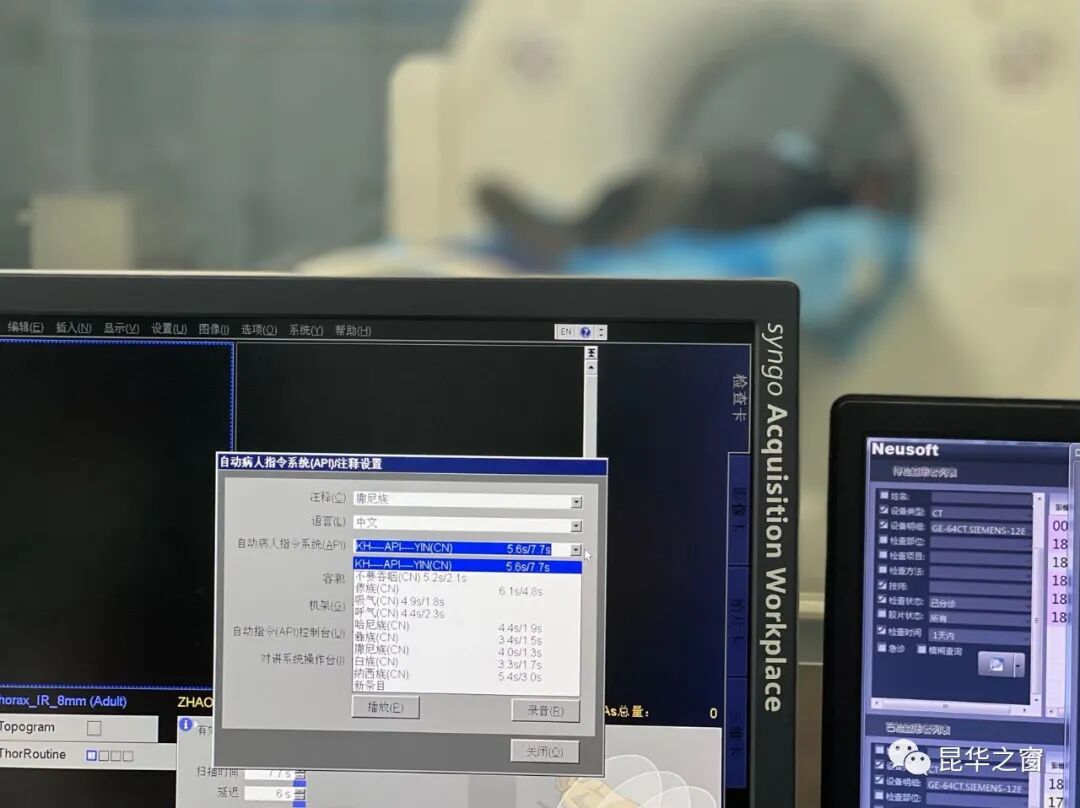Select 白族(CN) 3.3s/1.7s entry
The width and height of the screenshot is (1080, 808).
(468, 662)
